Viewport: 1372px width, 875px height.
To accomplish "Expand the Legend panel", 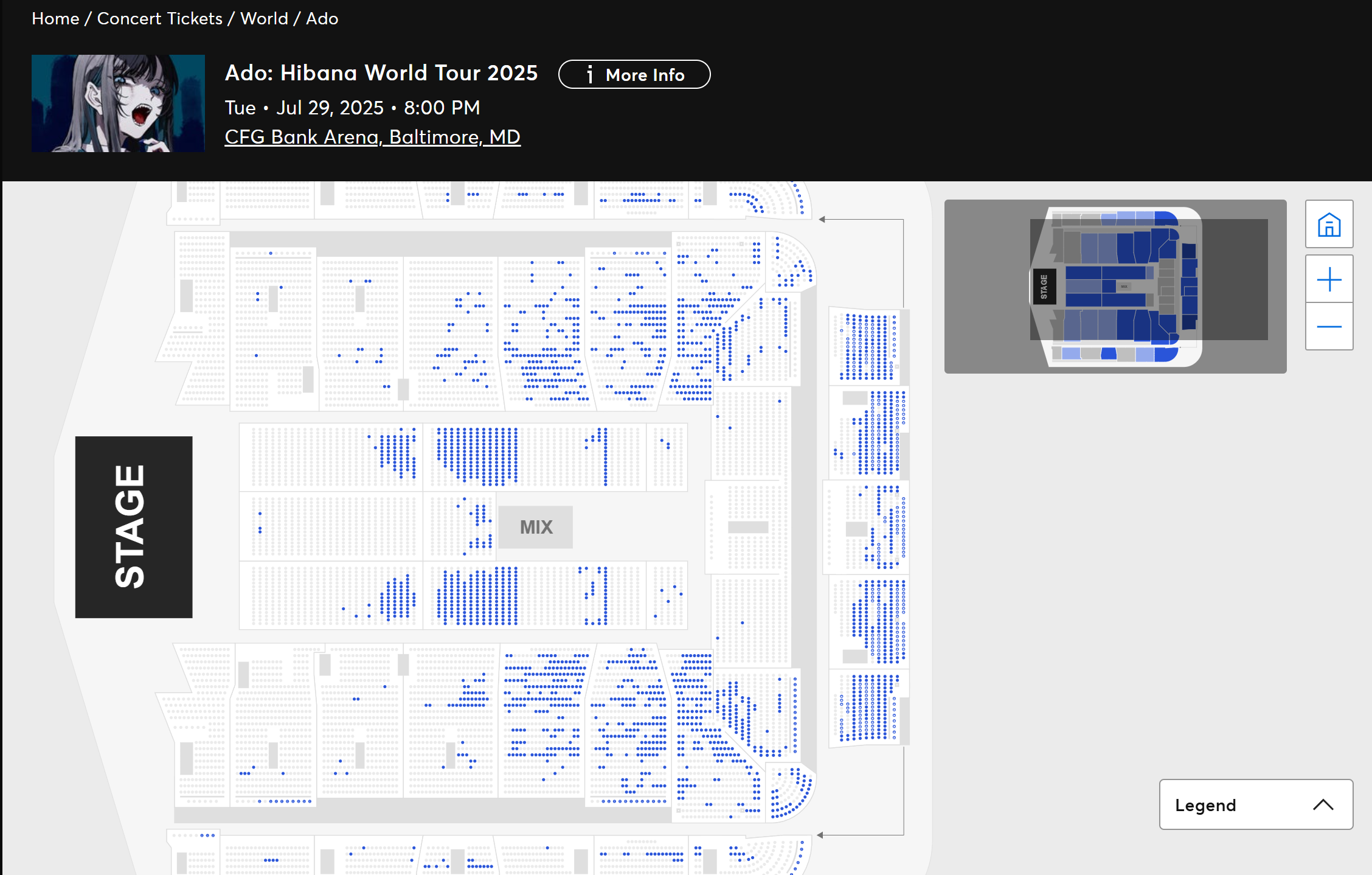I will click(1256, 804).
